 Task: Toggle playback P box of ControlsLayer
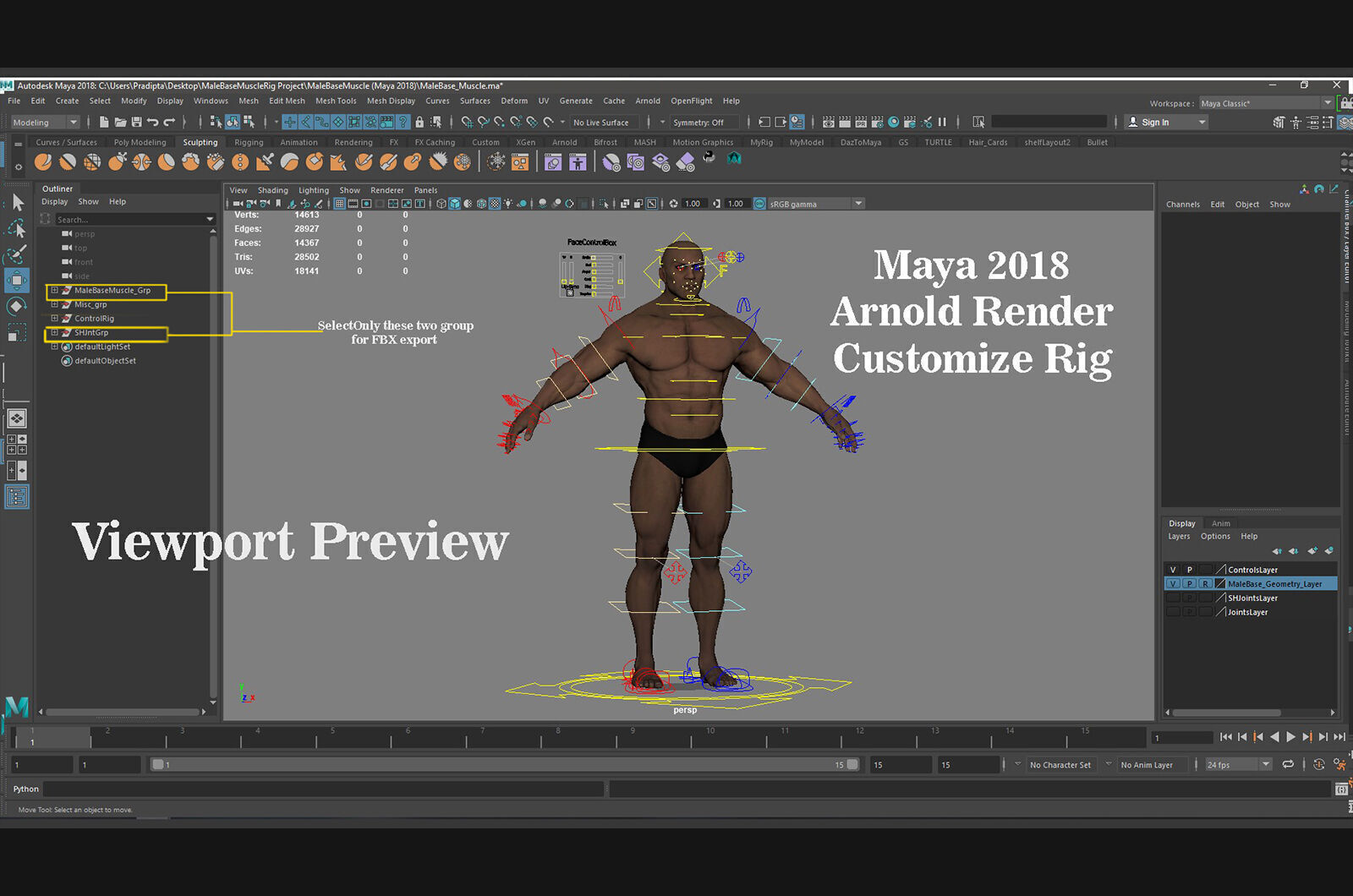point(1189,570)
